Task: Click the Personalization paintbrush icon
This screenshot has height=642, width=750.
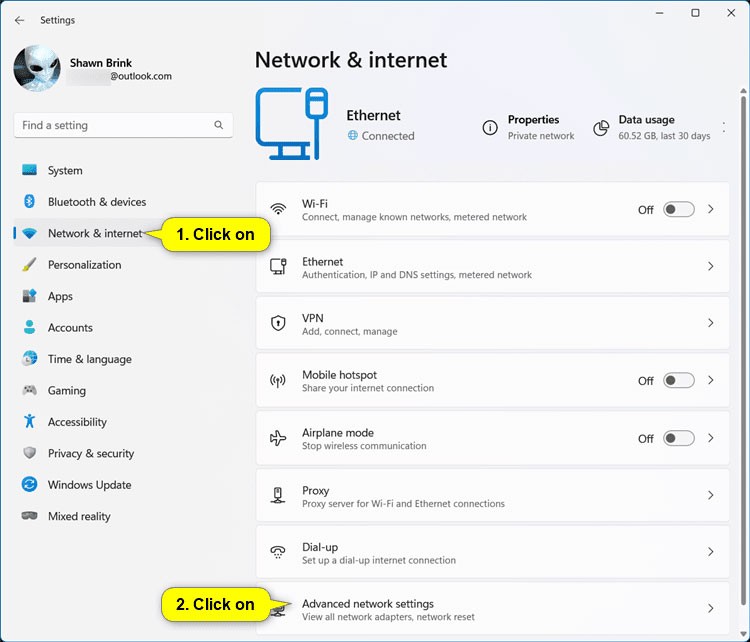Action: tap(29, 265)
